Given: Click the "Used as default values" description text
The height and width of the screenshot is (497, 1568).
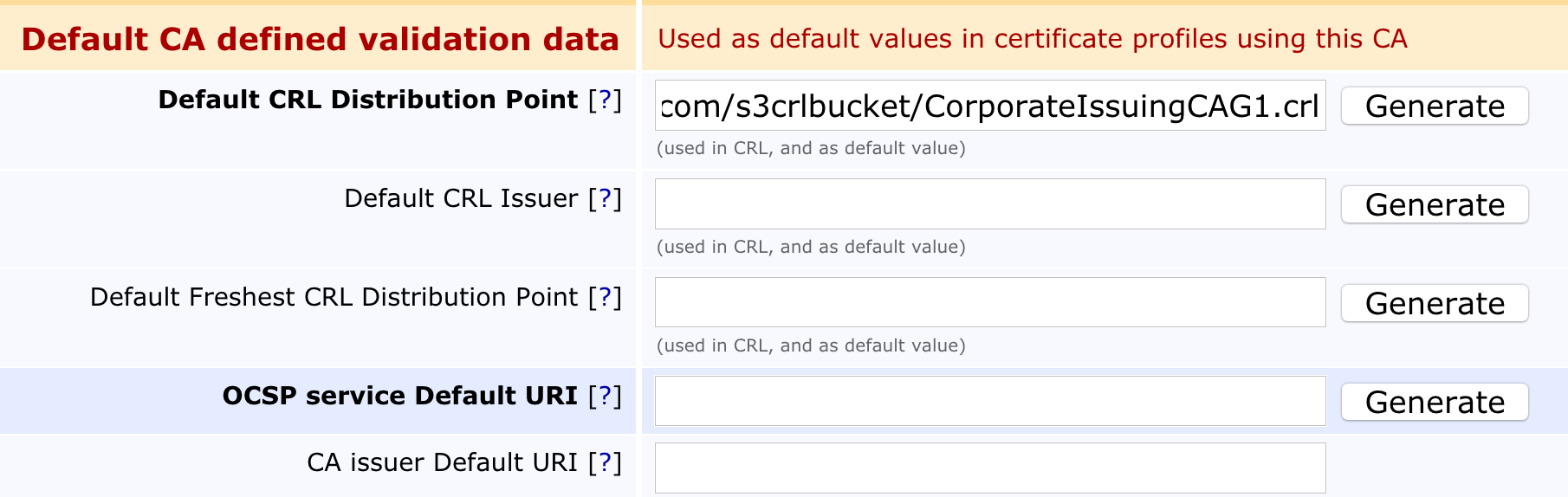Looking at the screenshot, I should pos(1032,39).
